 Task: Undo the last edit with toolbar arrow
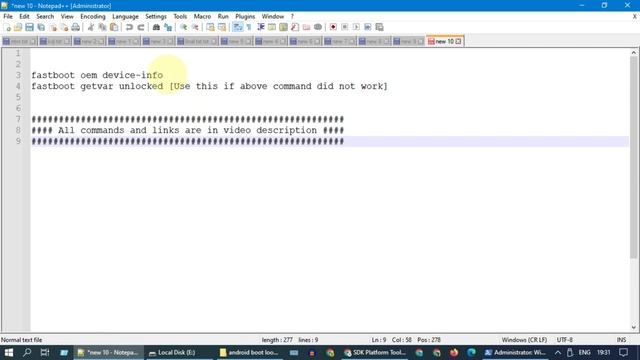[x=129, y=27]
